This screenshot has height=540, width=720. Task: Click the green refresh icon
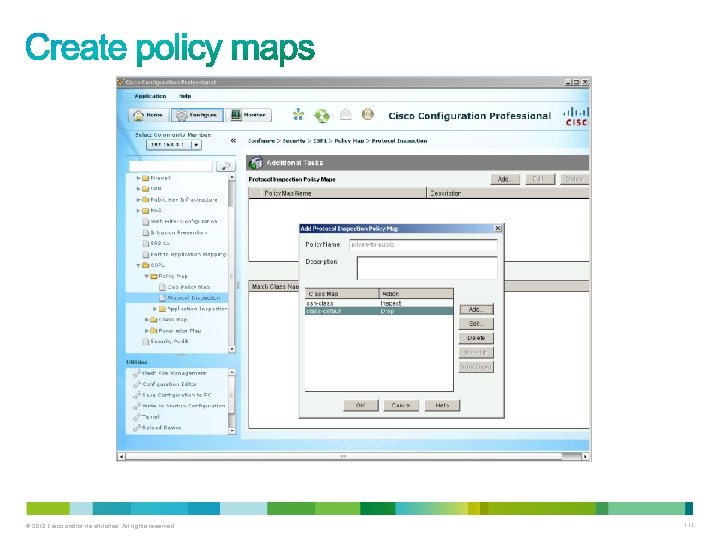pos(321,115)
